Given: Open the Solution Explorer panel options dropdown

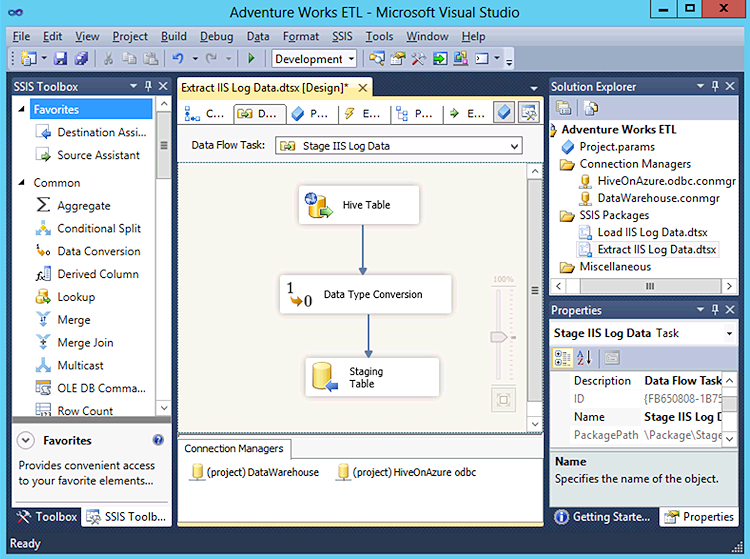Looking at the screenshot, I should click(700, 86).
